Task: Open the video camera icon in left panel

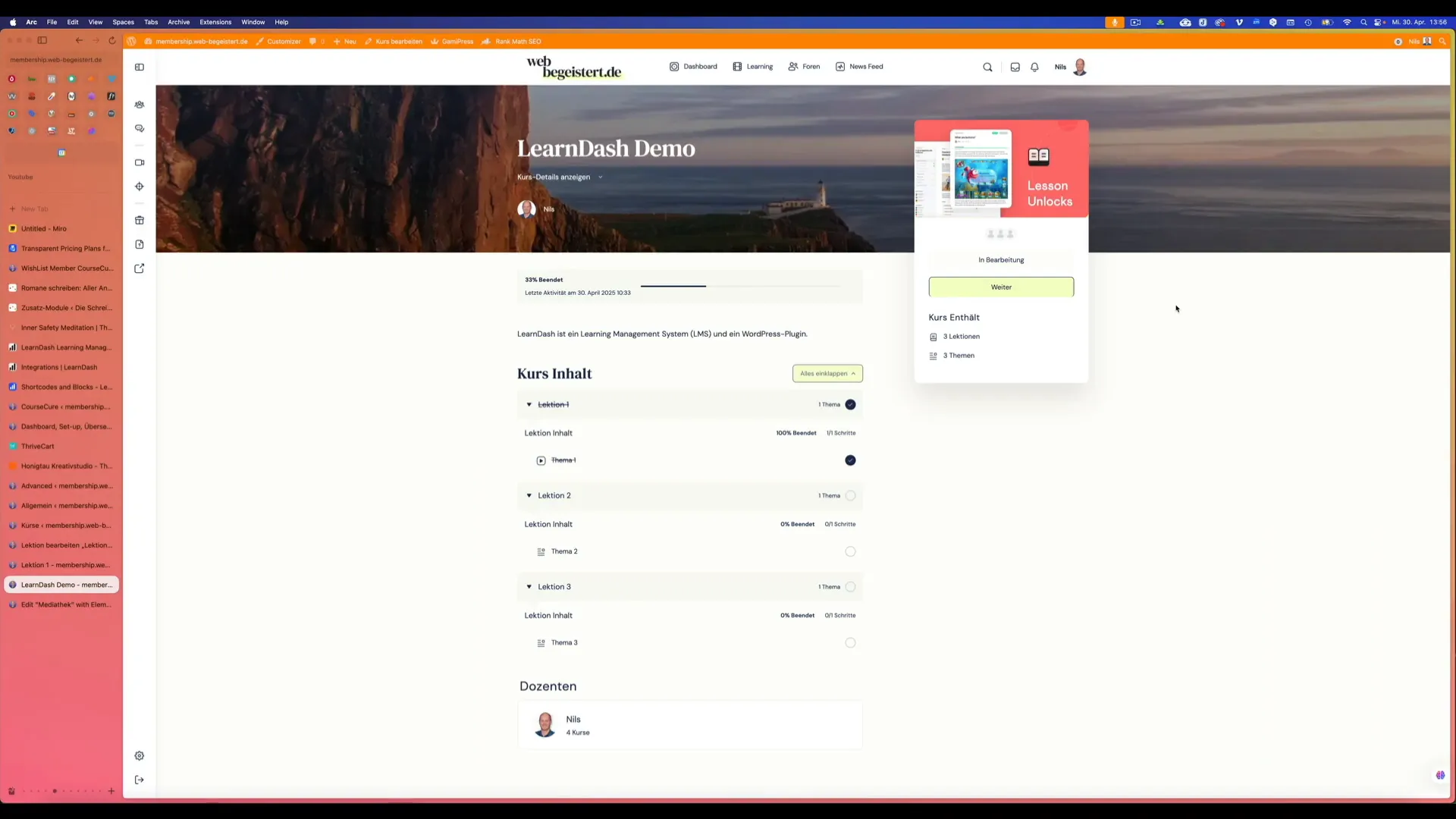Action: [x=140, y=162]
